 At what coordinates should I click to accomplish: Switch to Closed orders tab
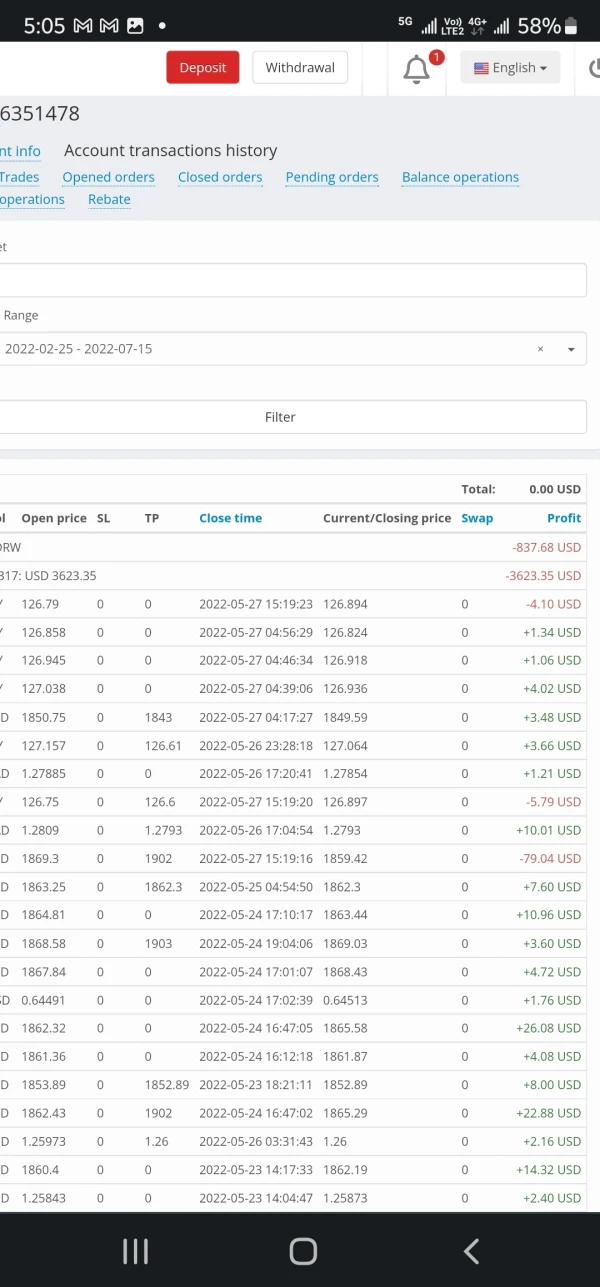(x=220, y=177)
